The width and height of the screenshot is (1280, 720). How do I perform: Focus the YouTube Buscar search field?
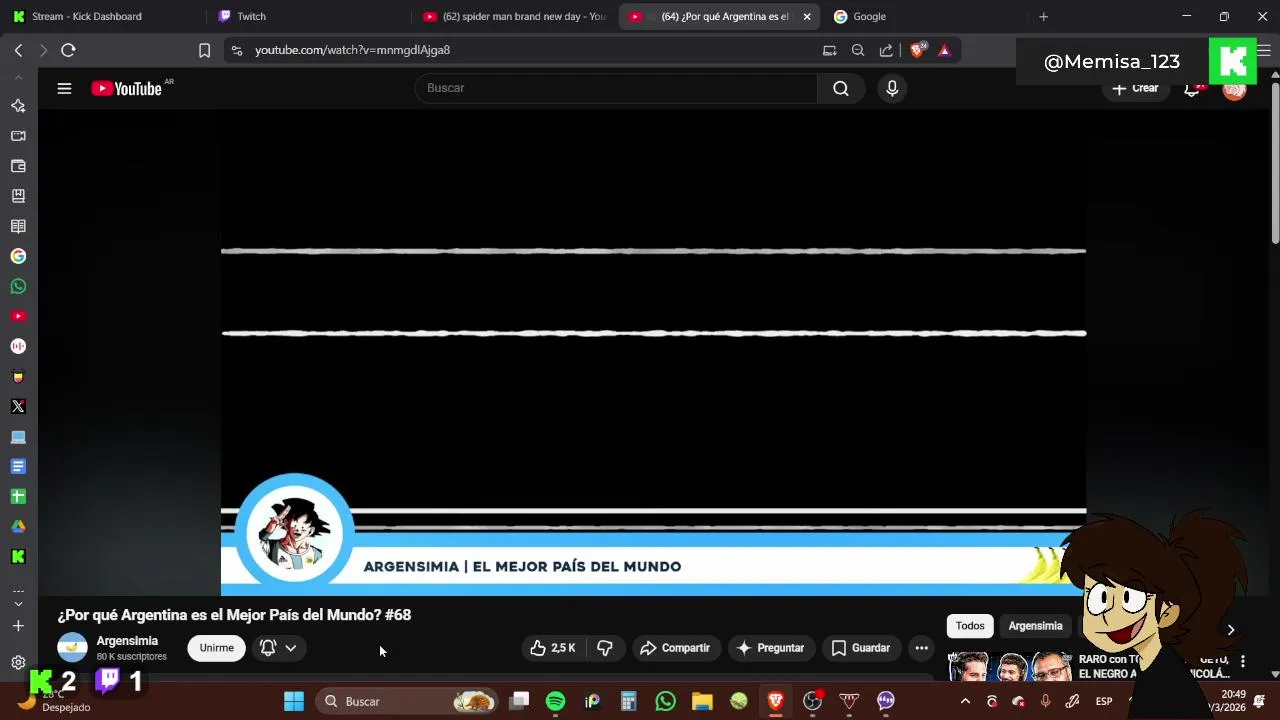pos(616,88)
